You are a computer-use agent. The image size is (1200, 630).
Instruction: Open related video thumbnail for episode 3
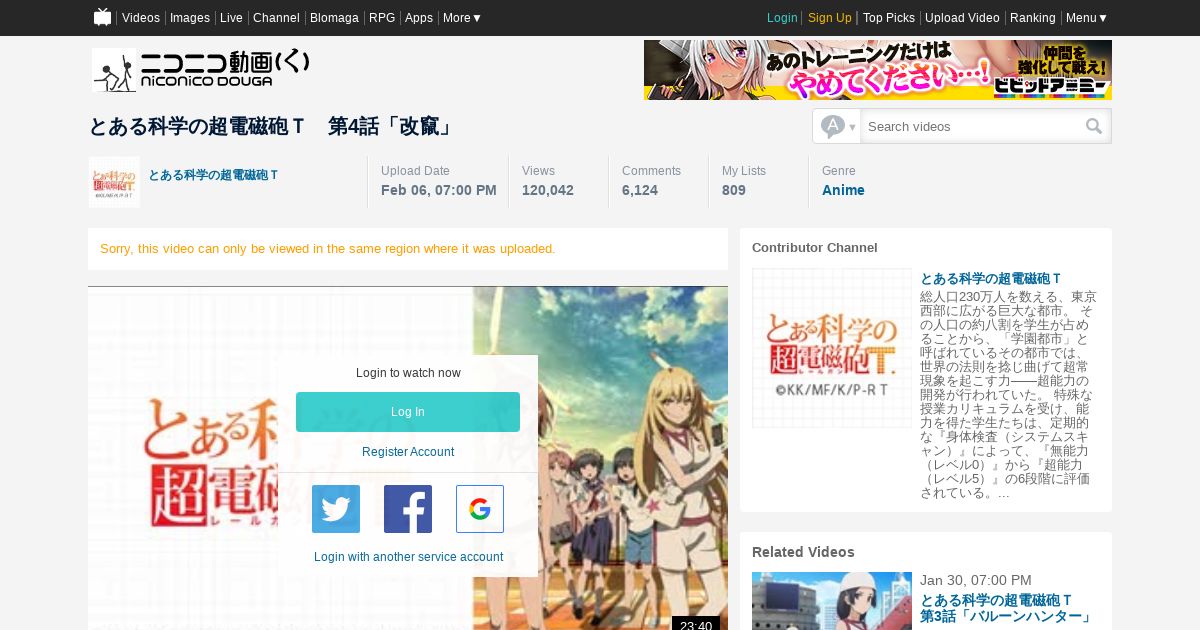(832, 601)
